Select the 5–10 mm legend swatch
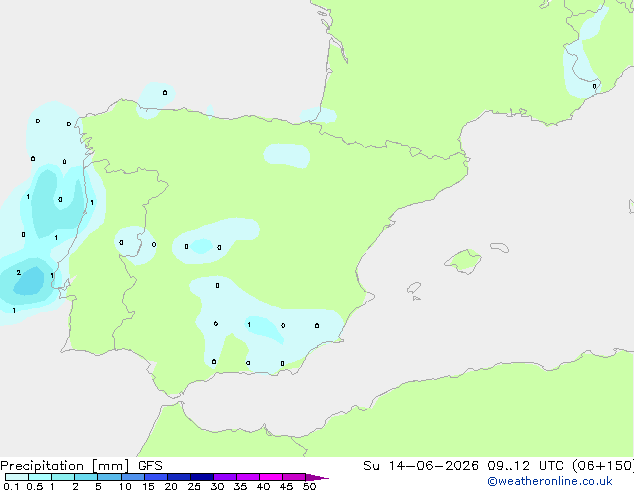The width and height of the screenshot is (634, 490). (x=110, y=477)
